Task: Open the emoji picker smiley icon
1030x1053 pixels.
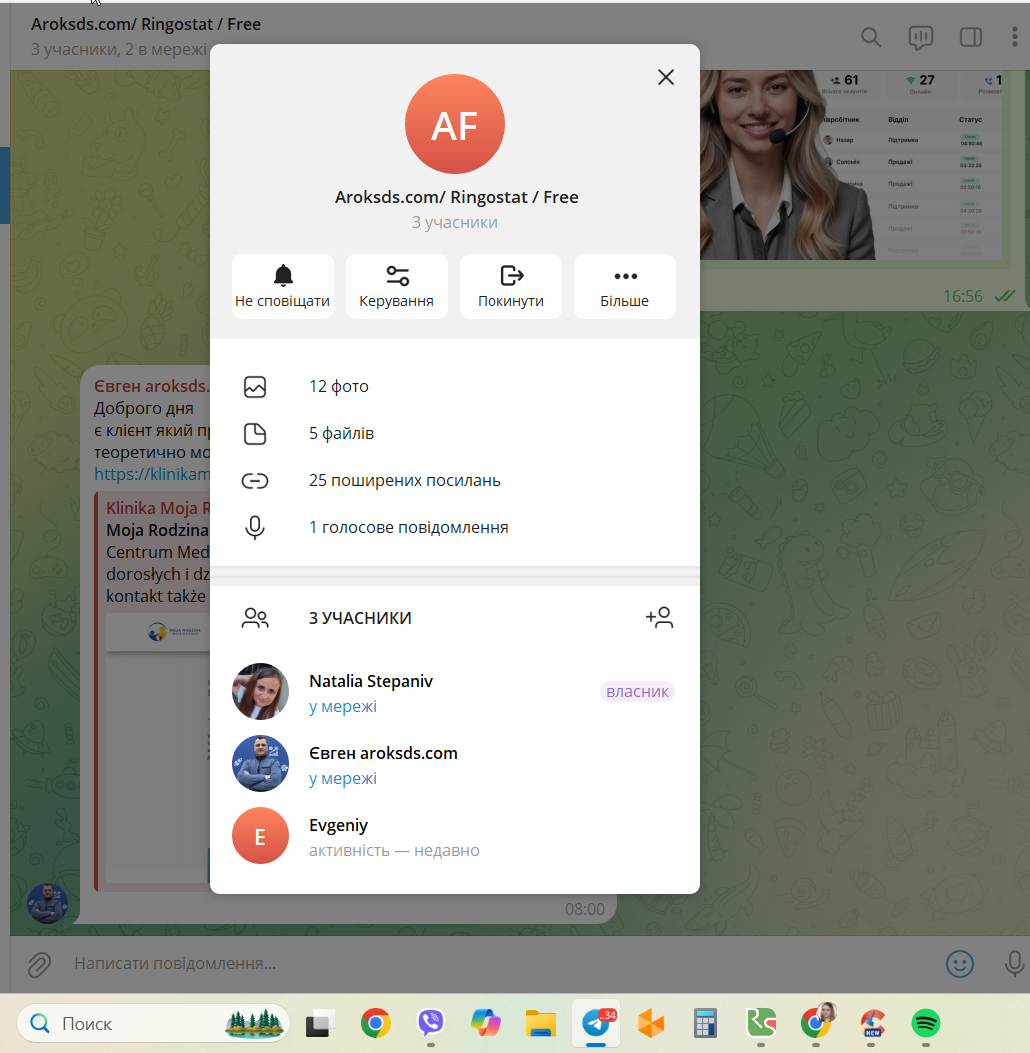Action: click(x=960, y=964)
